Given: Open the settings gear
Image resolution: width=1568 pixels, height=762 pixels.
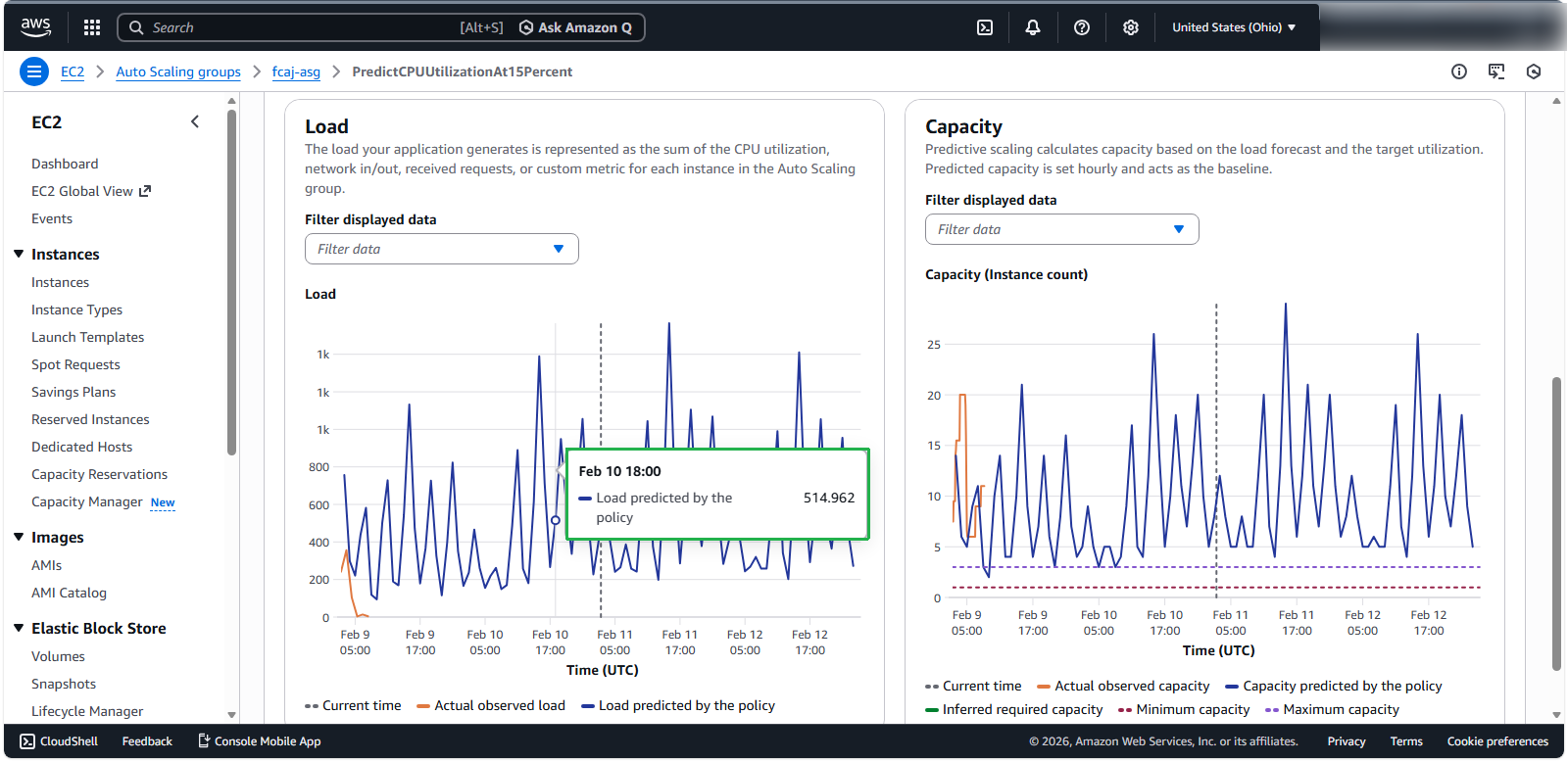Looking at the screenshot, I should click(x=1131, y=27).
